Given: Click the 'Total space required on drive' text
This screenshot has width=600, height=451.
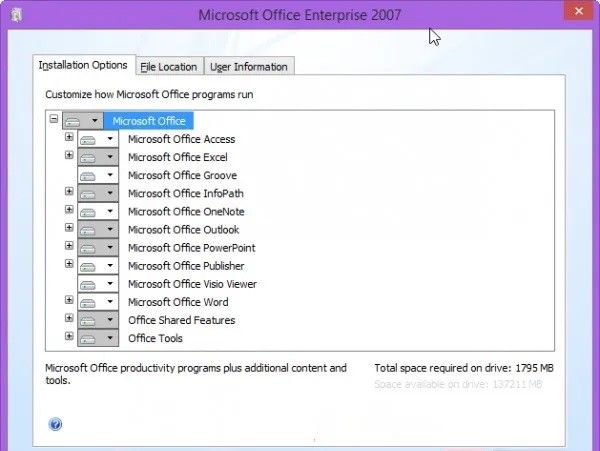Looking at the screenshot, I should pos(464,368).
